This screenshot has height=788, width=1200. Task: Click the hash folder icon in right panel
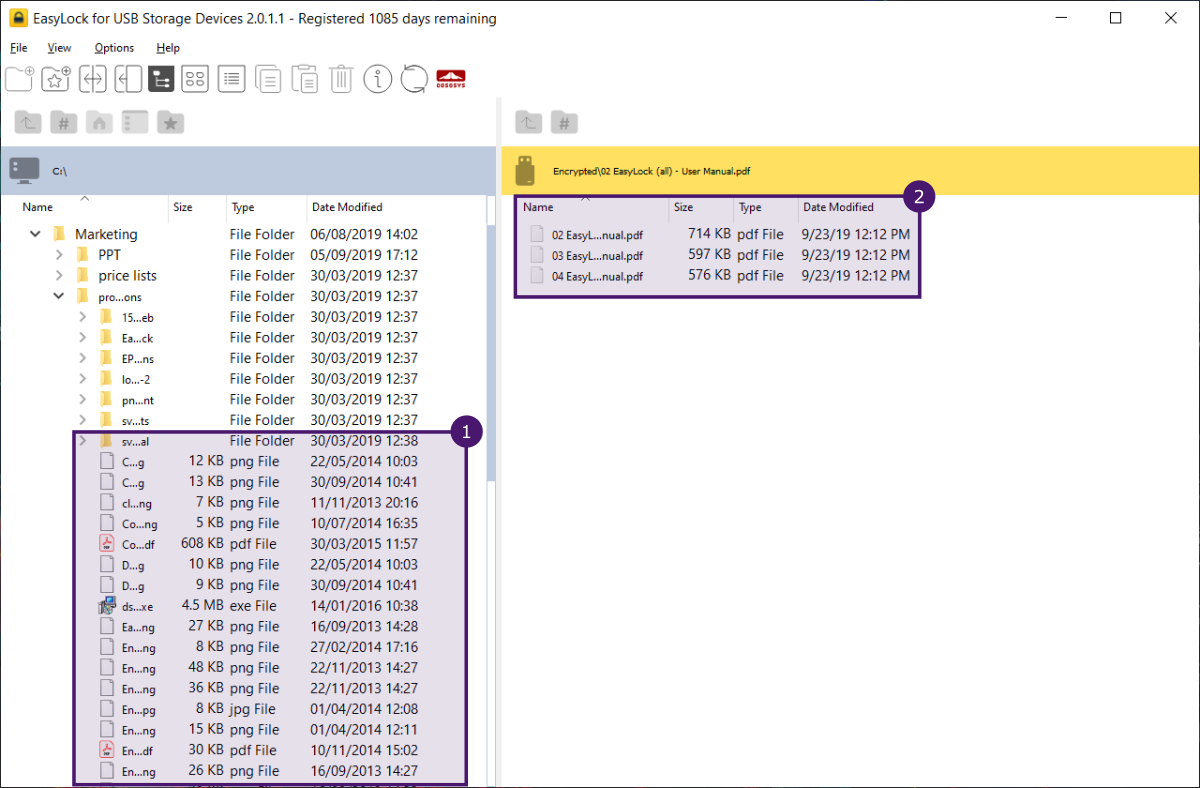click(x=564, y=122)
